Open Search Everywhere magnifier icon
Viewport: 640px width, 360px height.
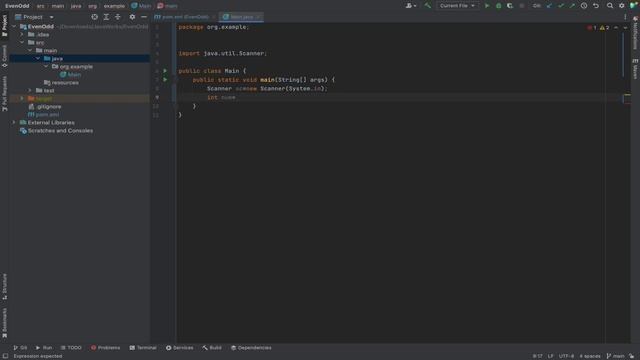(x=610, y=6)
